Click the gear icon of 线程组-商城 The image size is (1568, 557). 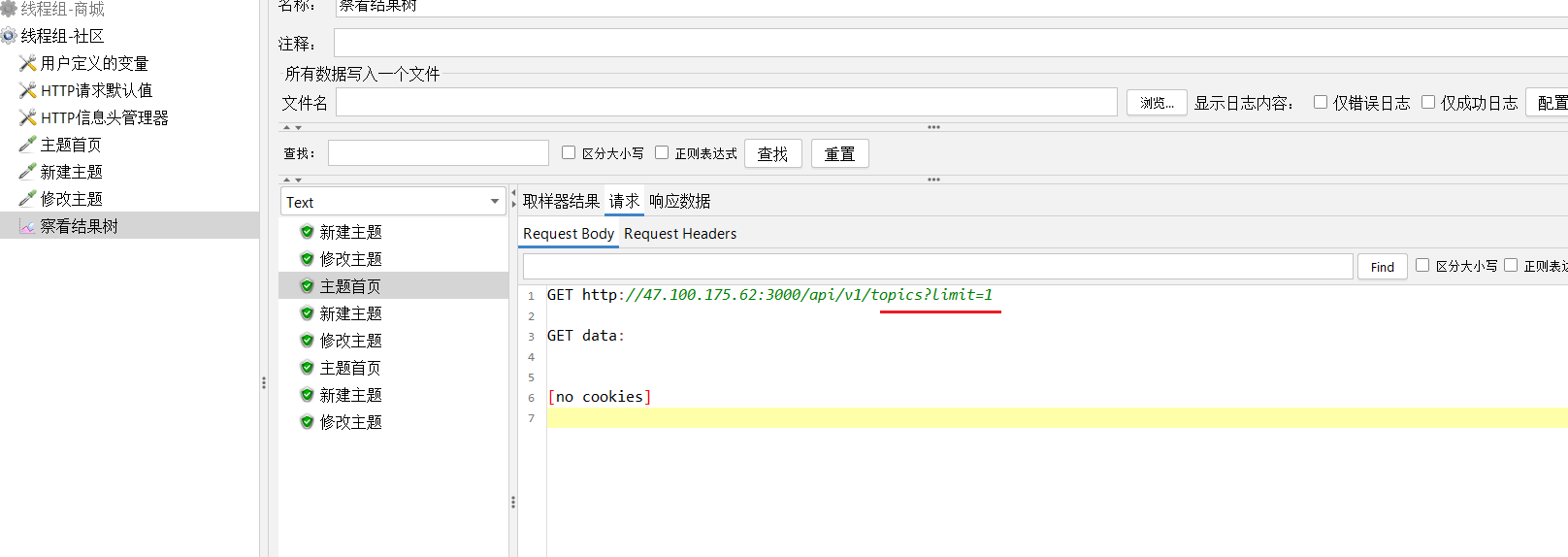(9, 9)
